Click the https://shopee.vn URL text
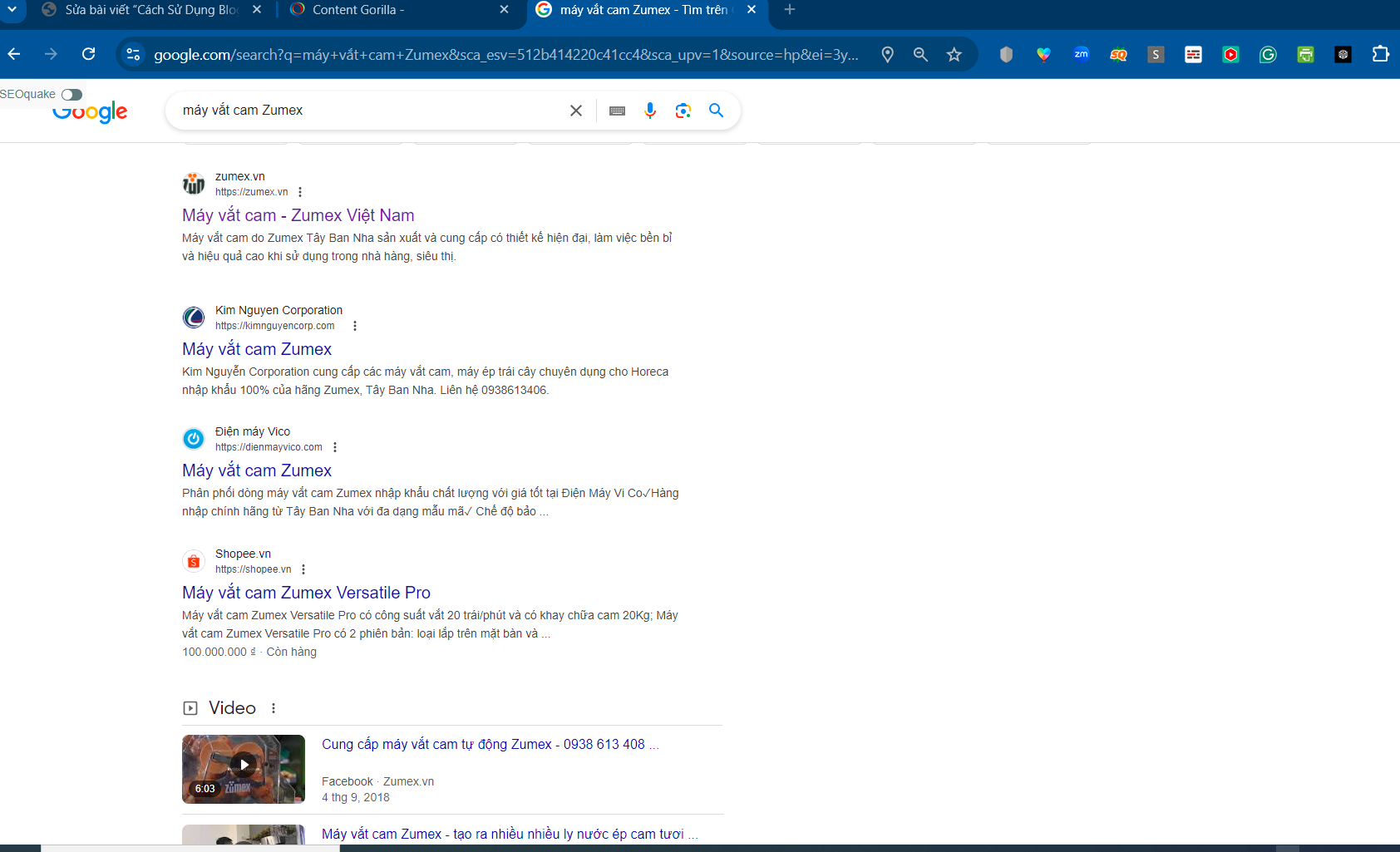1400x852 pixels. (253, 569)
